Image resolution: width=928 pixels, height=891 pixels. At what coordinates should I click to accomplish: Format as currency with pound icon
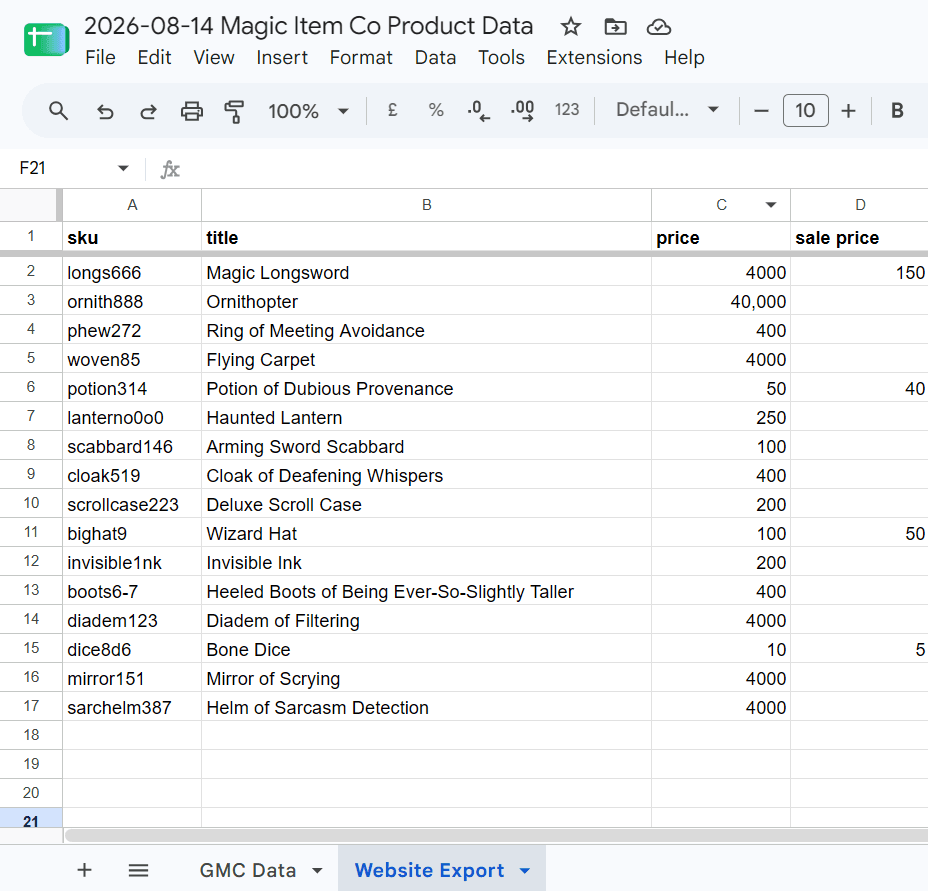(392, 110)
